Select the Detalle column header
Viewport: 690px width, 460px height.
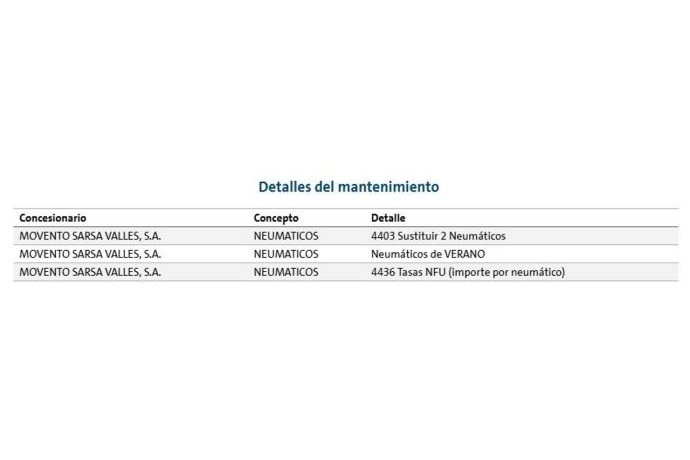tap(388, 218)
